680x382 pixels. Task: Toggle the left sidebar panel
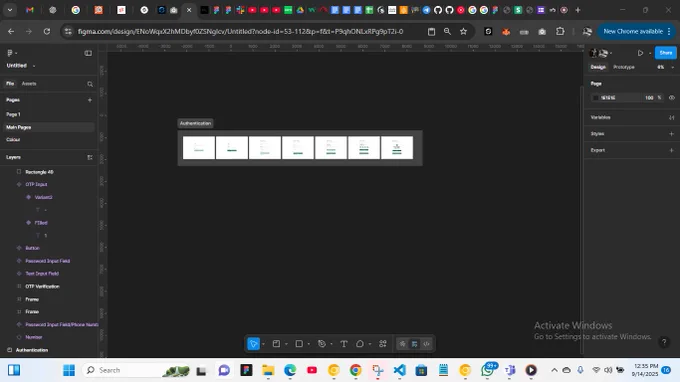tap(88, 53)
